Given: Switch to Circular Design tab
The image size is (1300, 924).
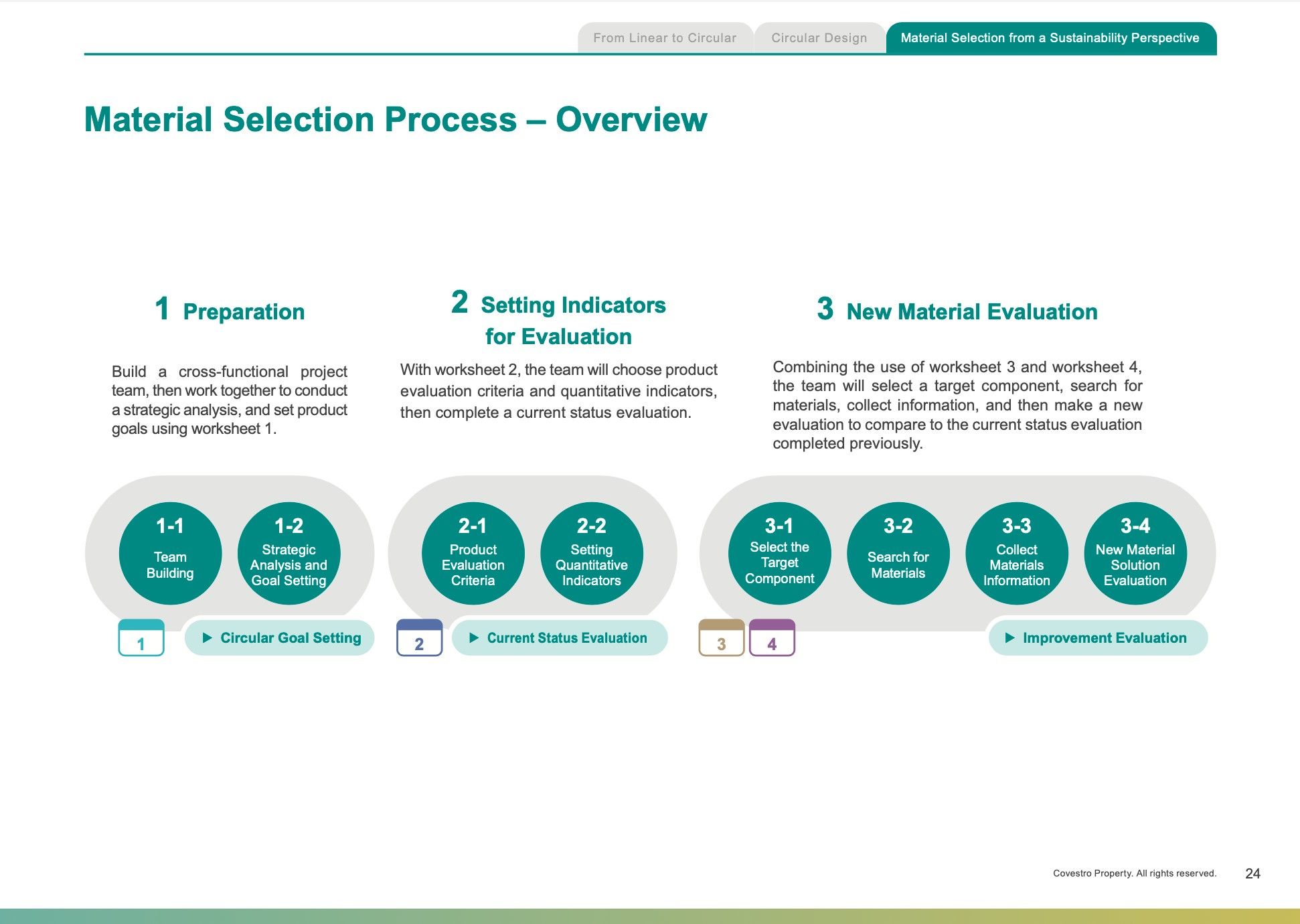Looking at the screenshot, I should pos(819,38).
